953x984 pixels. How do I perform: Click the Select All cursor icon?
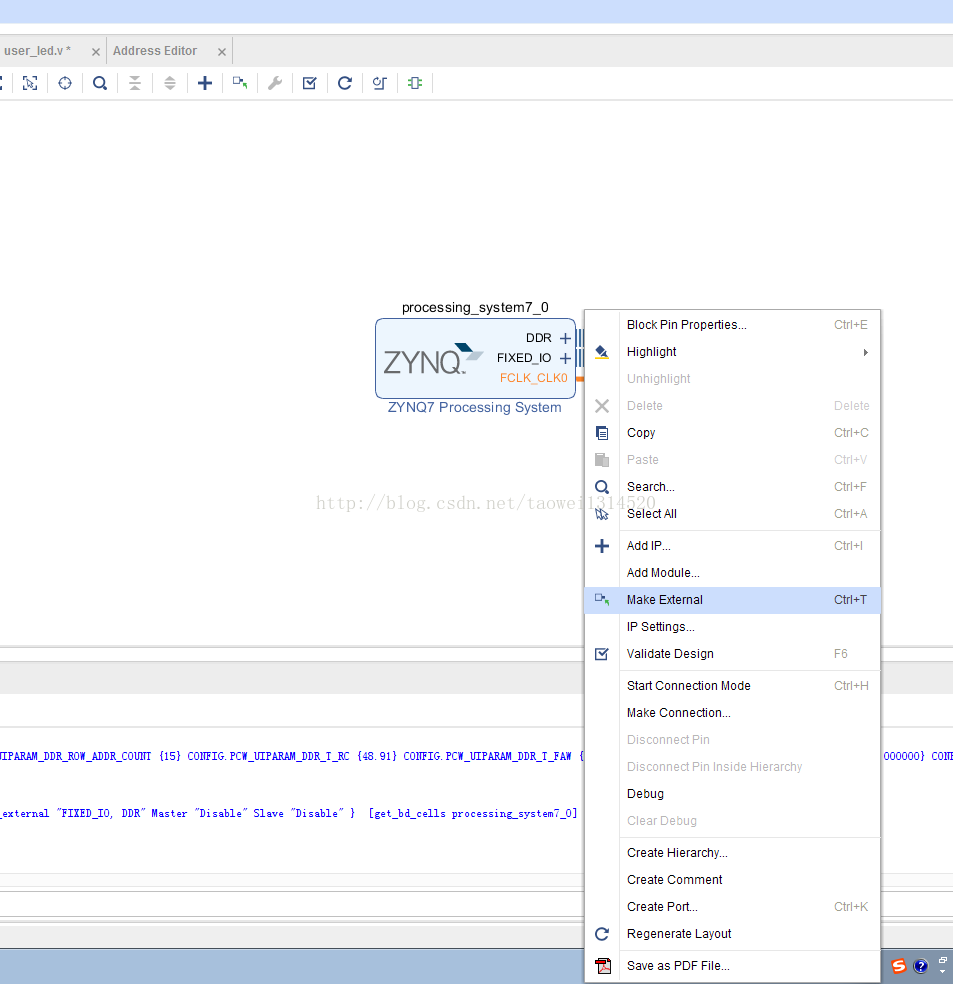pos(602,514)
